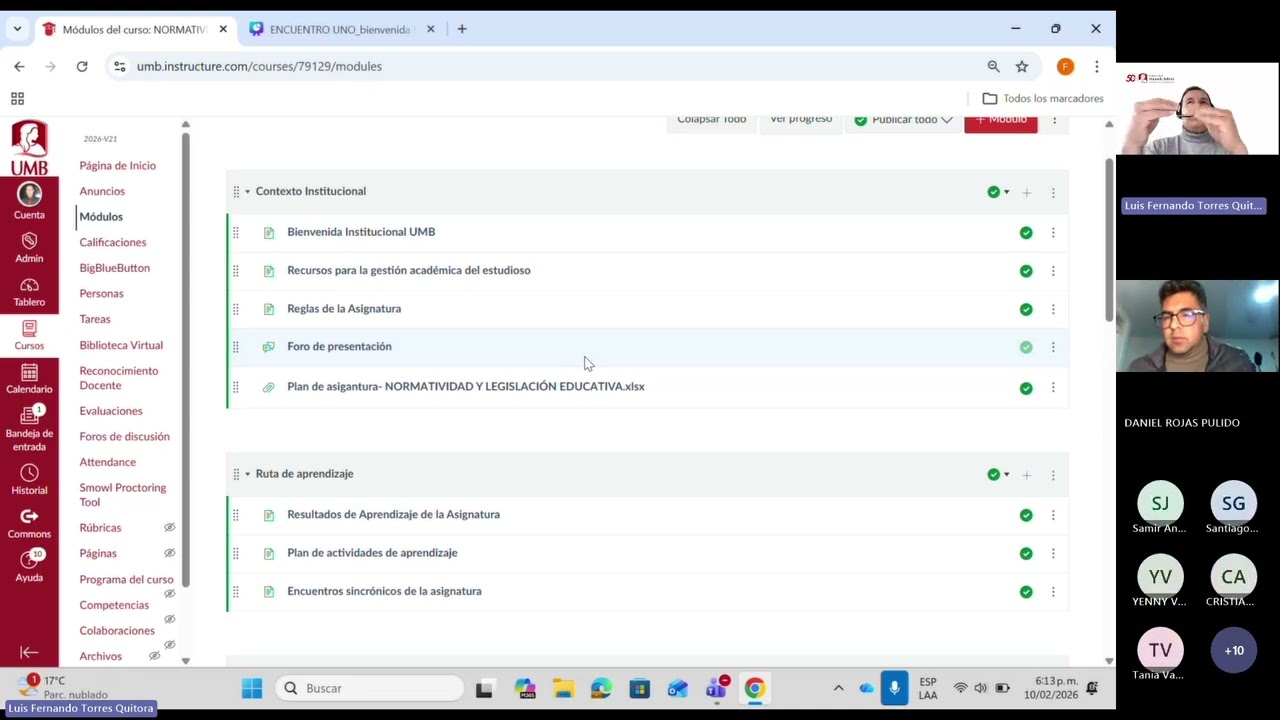This screenshot has width=1280, height=720.
Task: Collapse the Ruta de aprendizaje module
Action: click(x=247, y=474)
